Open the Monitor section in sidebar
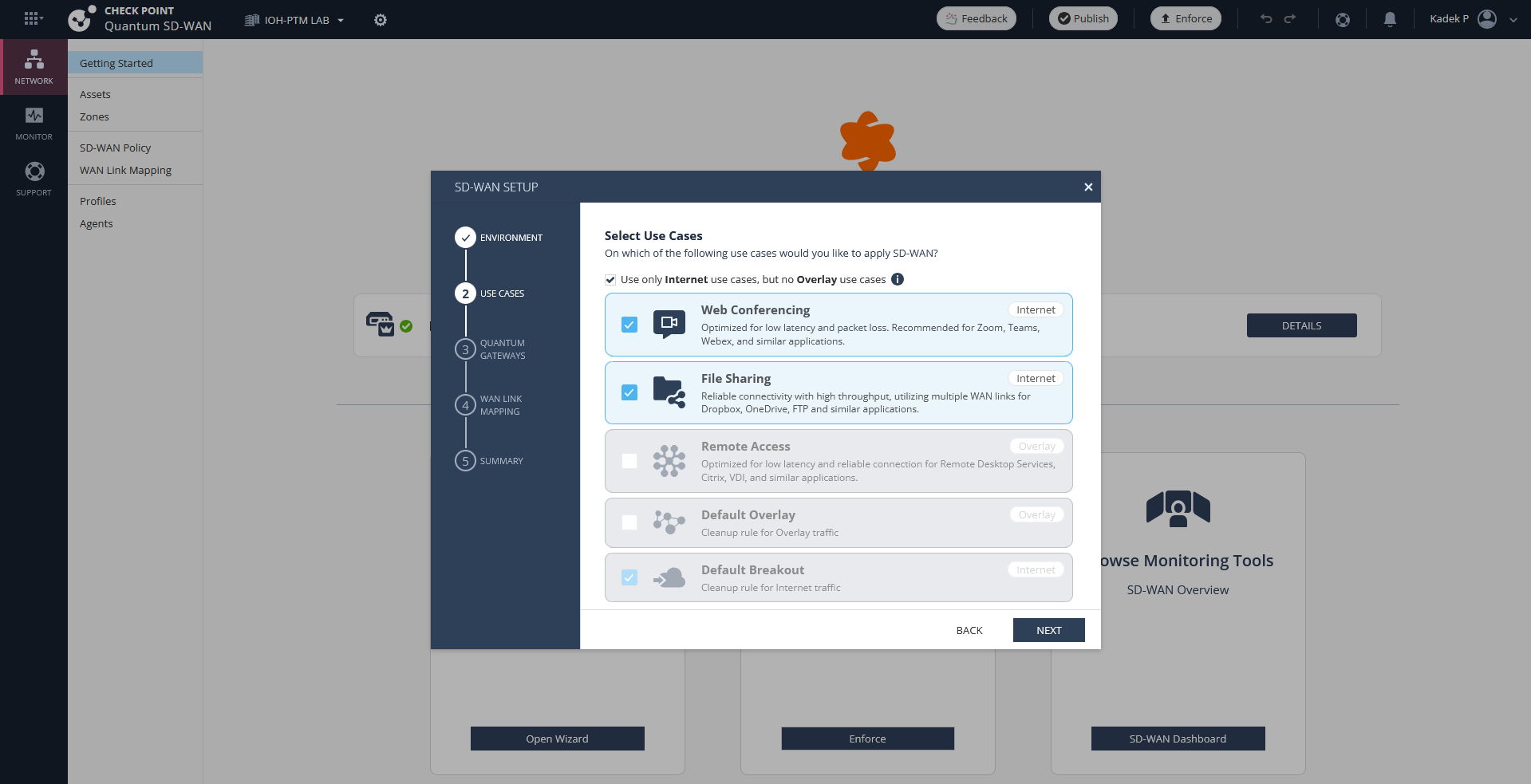 point(34,124)
